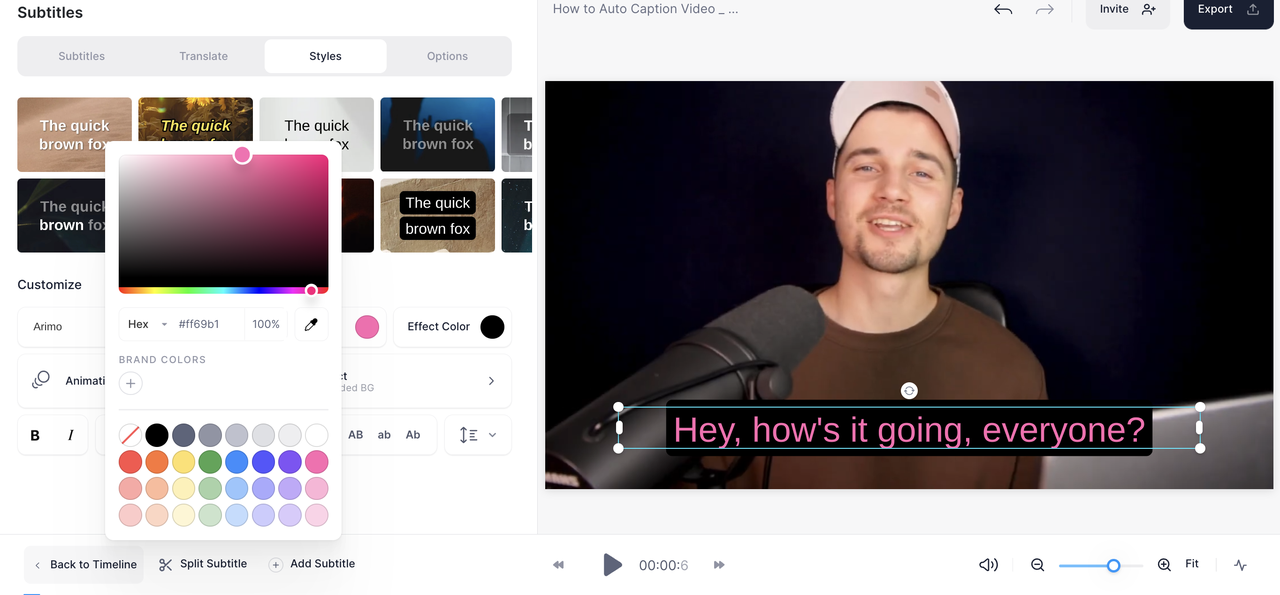Select the solid red brand color swatch
Screen dimensions: 1280x595
(130, 461)
